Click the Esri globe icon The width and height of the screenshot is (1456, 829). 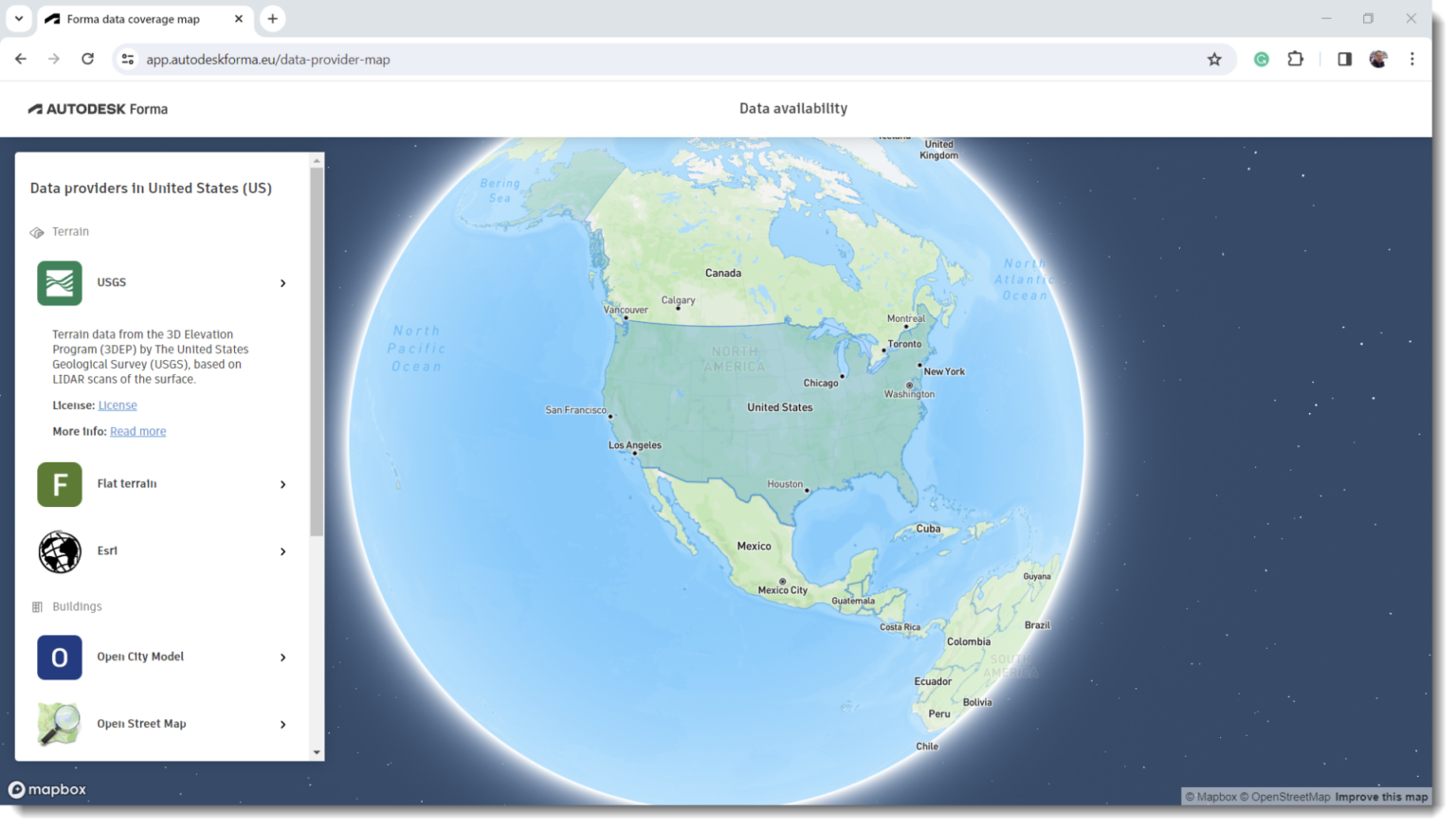(x=60, y=551)
